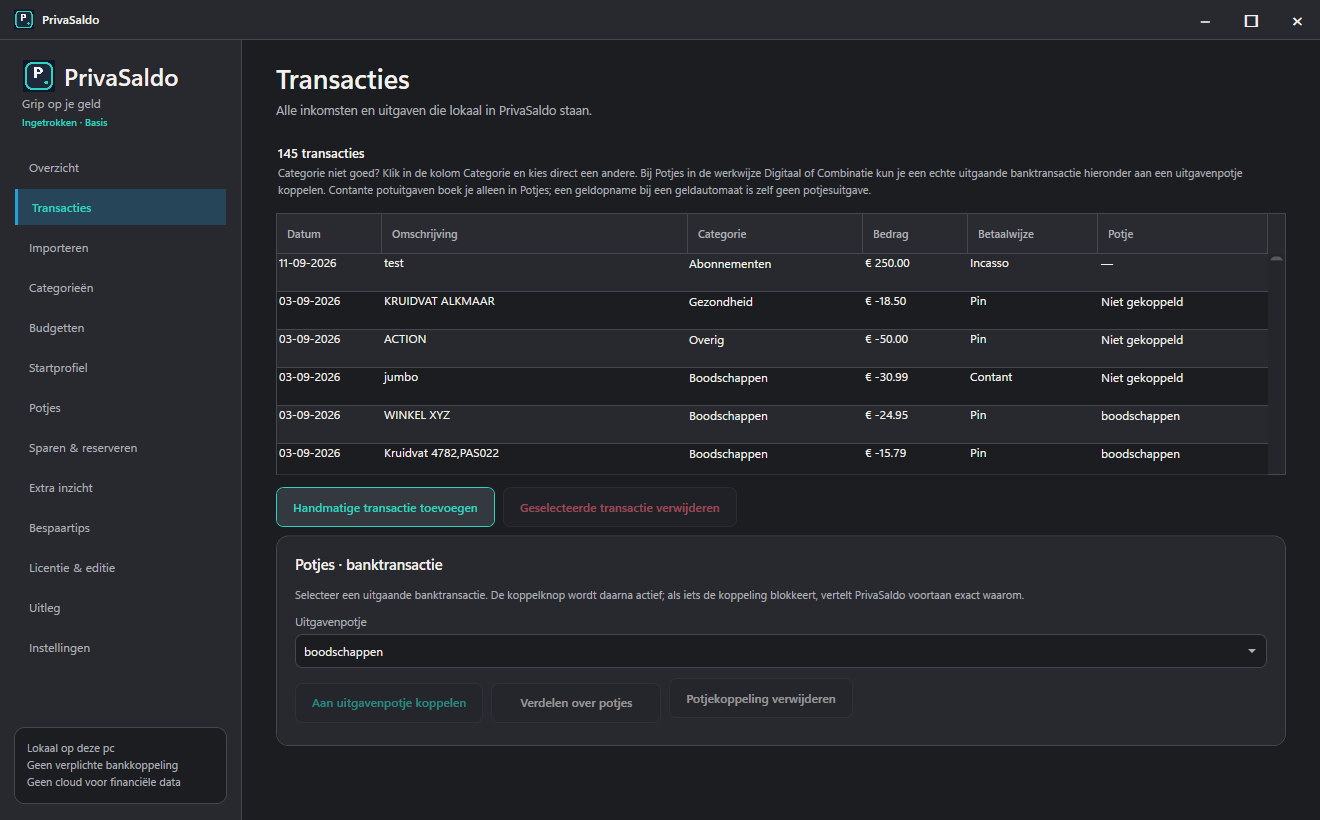Open Instellingen
This screenshot has height=820, width=1320.
click(120, 648)
